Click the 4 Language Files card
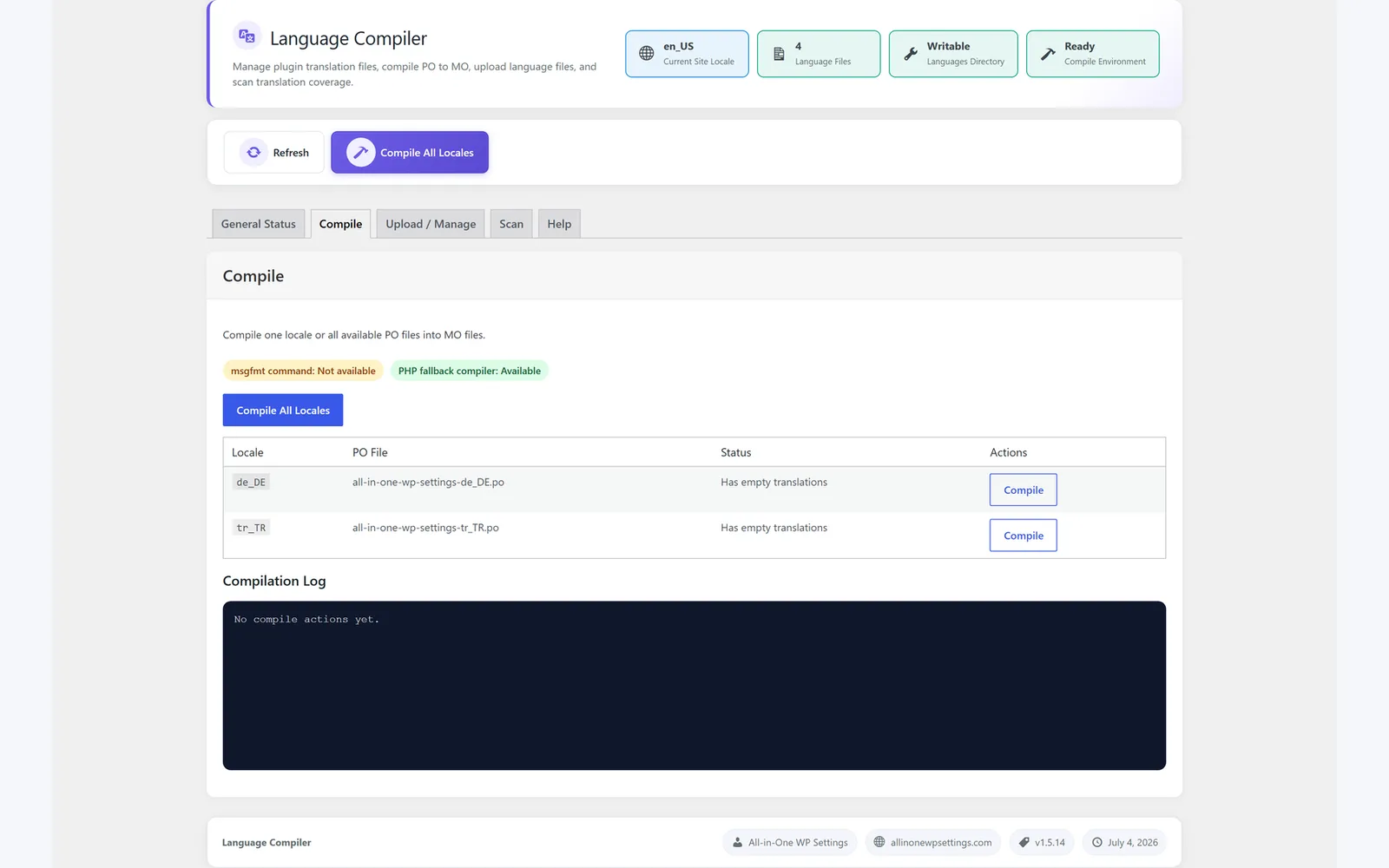The image size is (1389, 868). tap(819, 54)
